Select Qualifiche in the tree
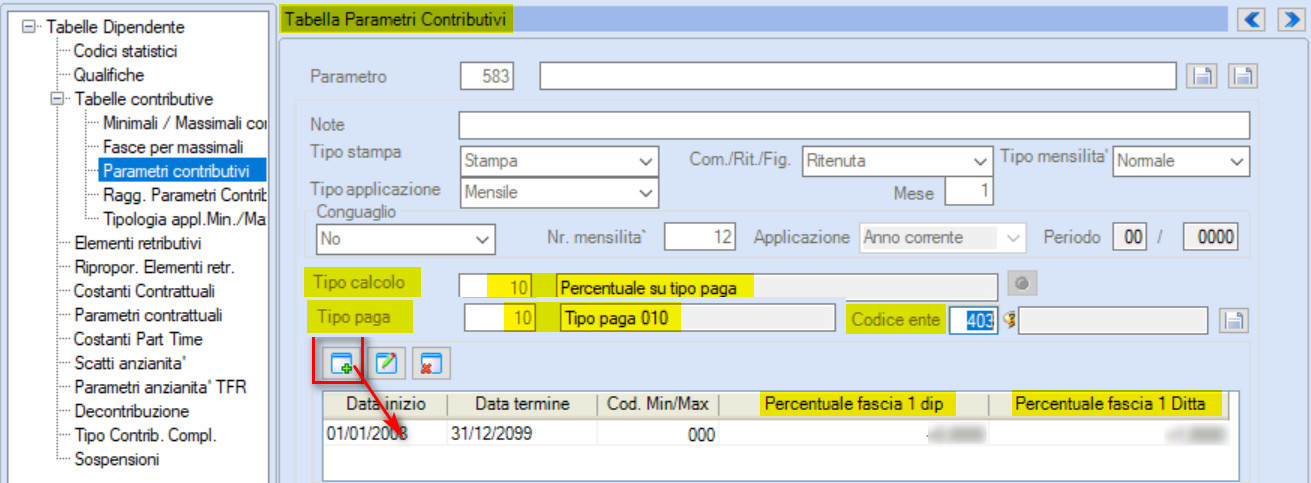Screen dimensions: 1311x483 [x=109, y=75]
